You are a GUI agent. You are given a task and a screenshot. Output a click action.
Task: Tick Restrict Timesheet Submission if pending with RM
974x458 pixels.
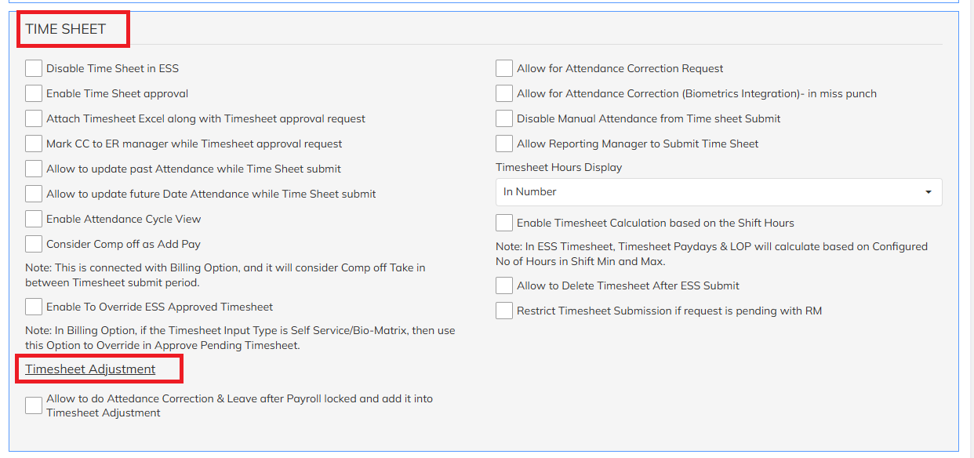click(x=504, y=310)
